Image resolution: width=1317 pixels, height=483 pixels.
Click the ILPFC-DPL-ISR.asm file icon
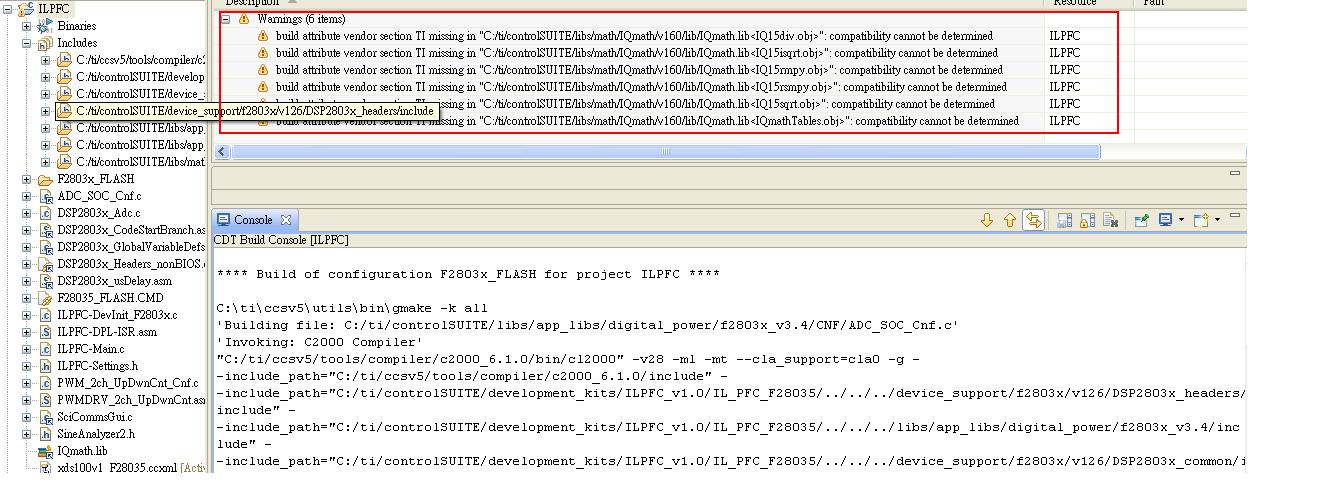click(45, 332)
